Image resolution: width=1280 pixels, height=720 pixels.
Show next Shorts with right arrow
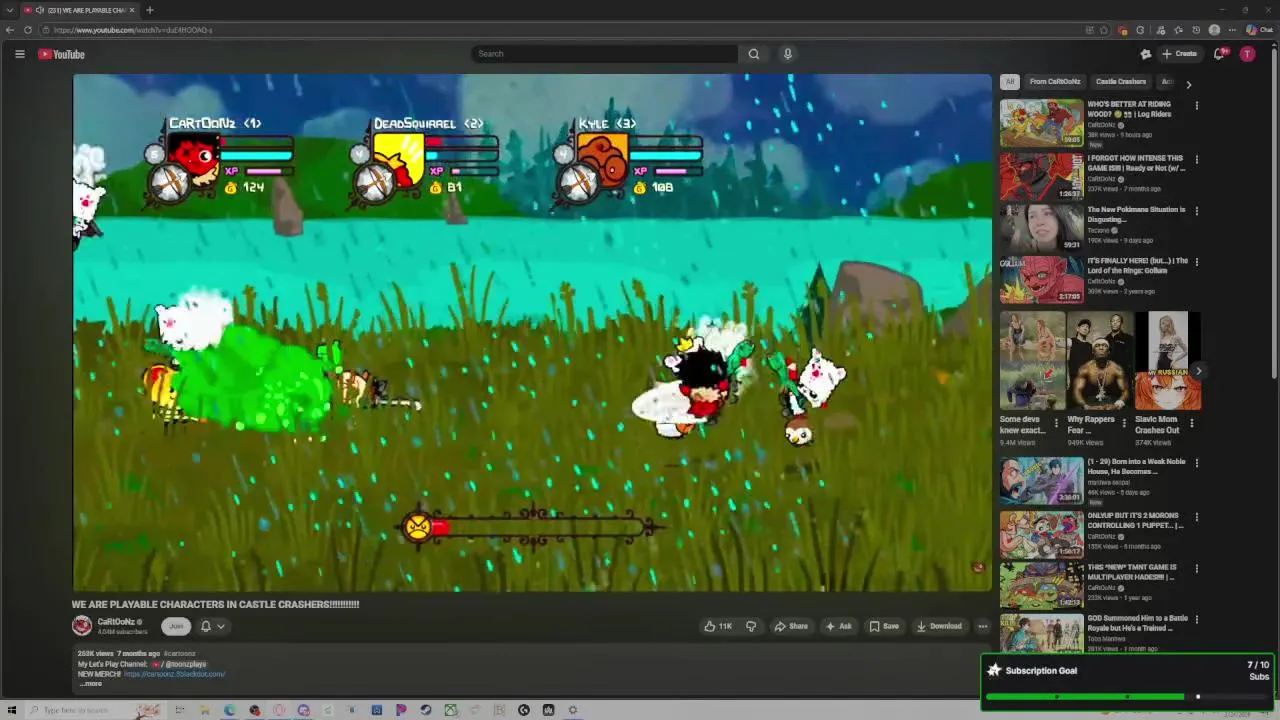1198,371
